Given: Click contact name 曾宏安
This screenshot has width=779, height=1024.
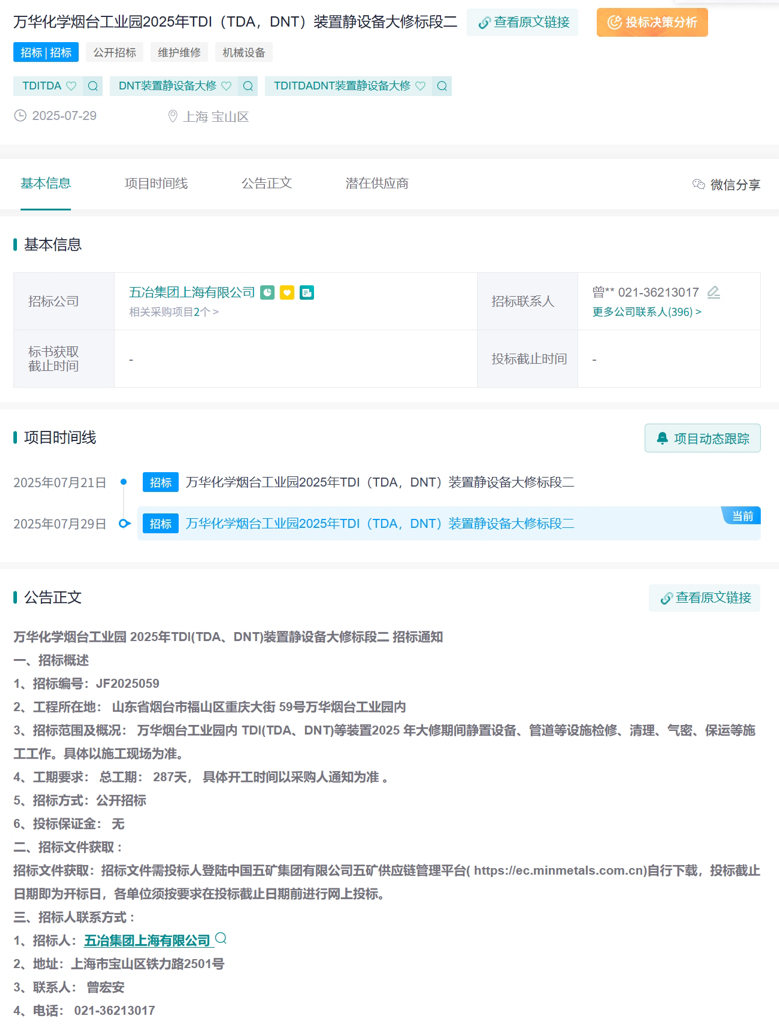Looking at the screenshot, I should [105, 987].
